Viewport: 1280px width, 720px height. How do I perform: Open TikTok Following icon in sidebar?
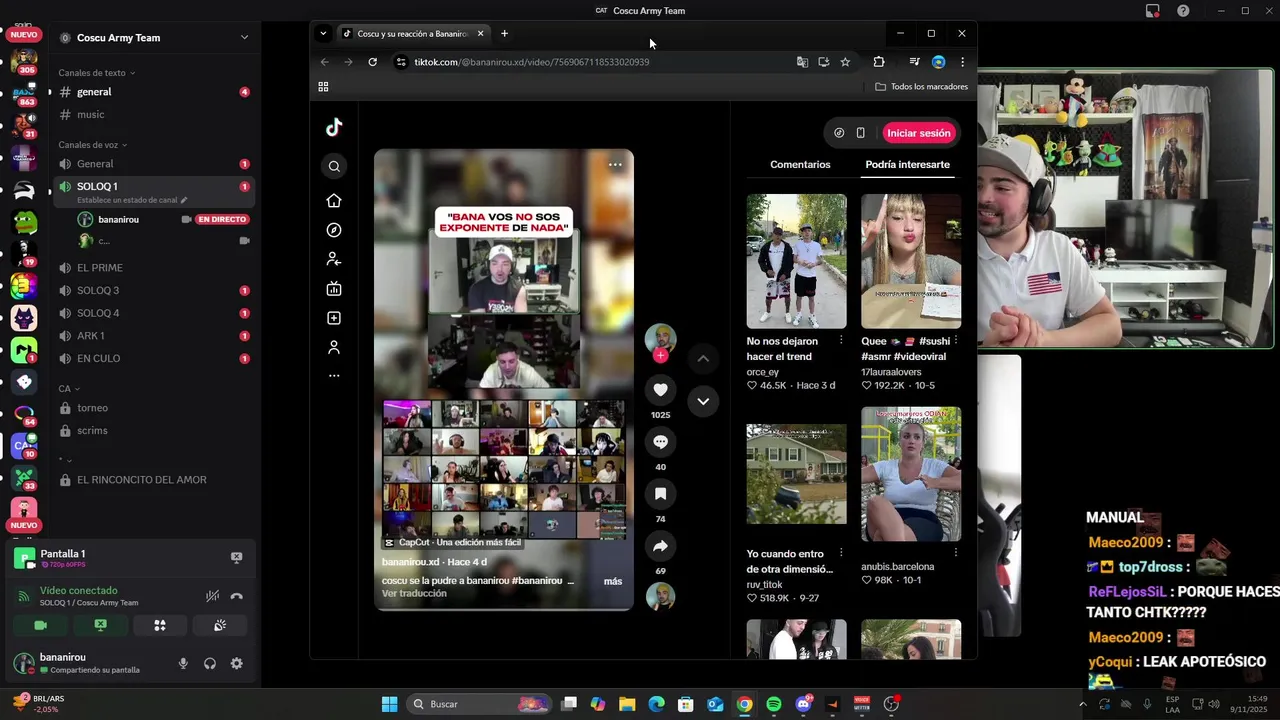(x=334, y=259)
